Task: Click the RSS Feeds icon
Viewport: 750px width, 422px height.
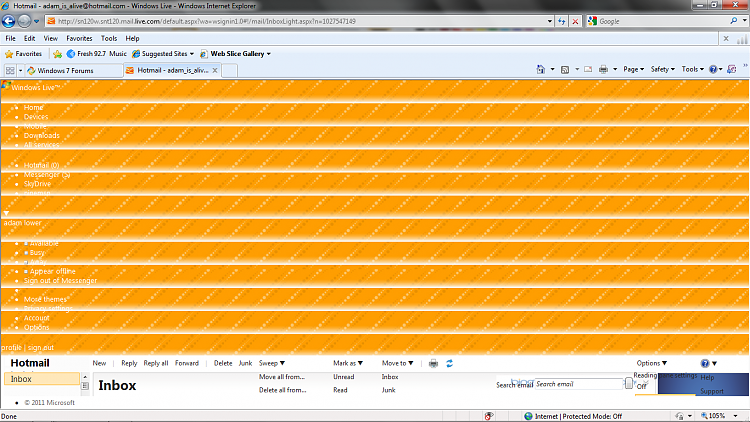Action: pyautogui.click(x=565, y=69)
